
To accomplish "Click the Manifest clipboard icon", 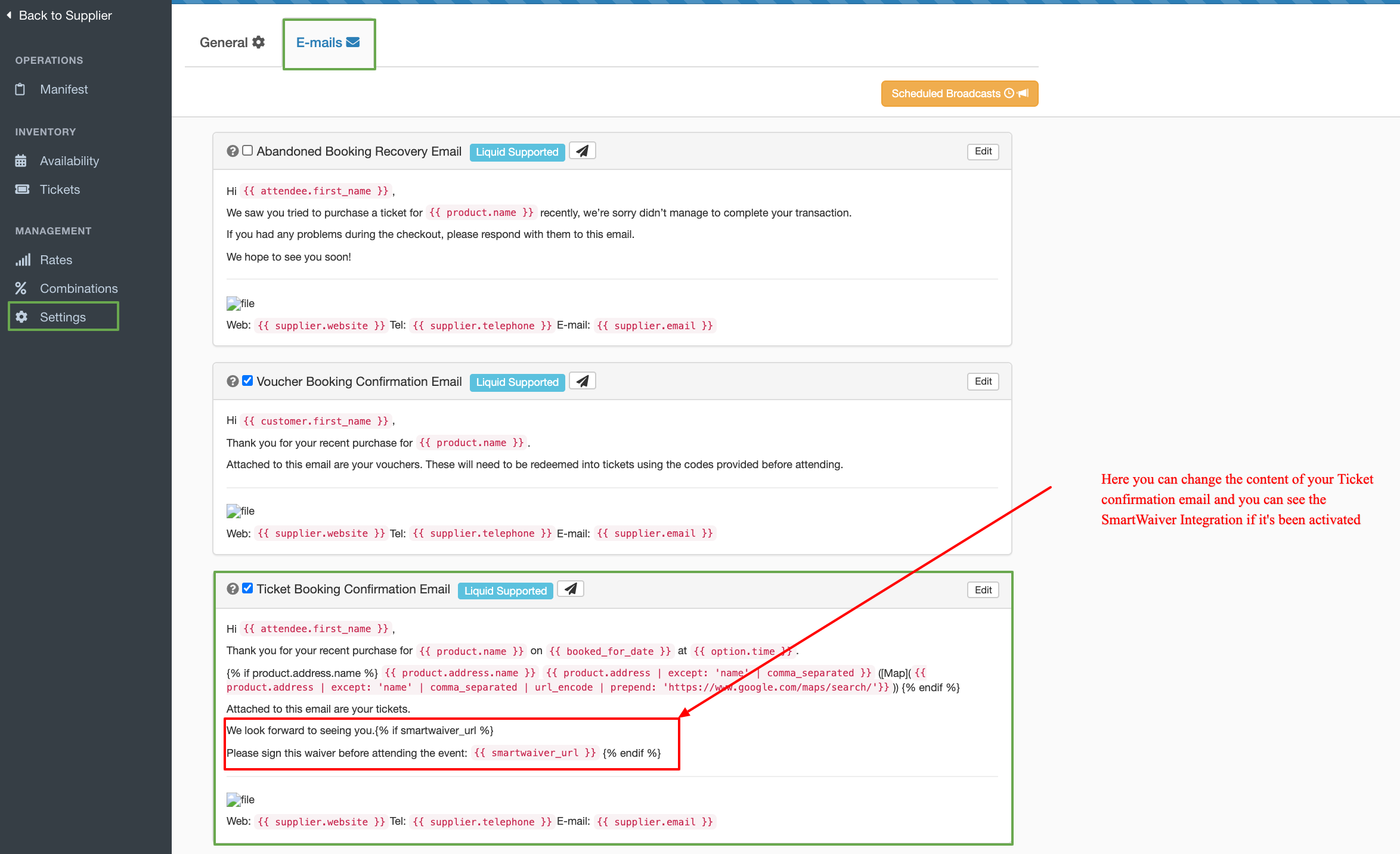I will click(20, 89).
